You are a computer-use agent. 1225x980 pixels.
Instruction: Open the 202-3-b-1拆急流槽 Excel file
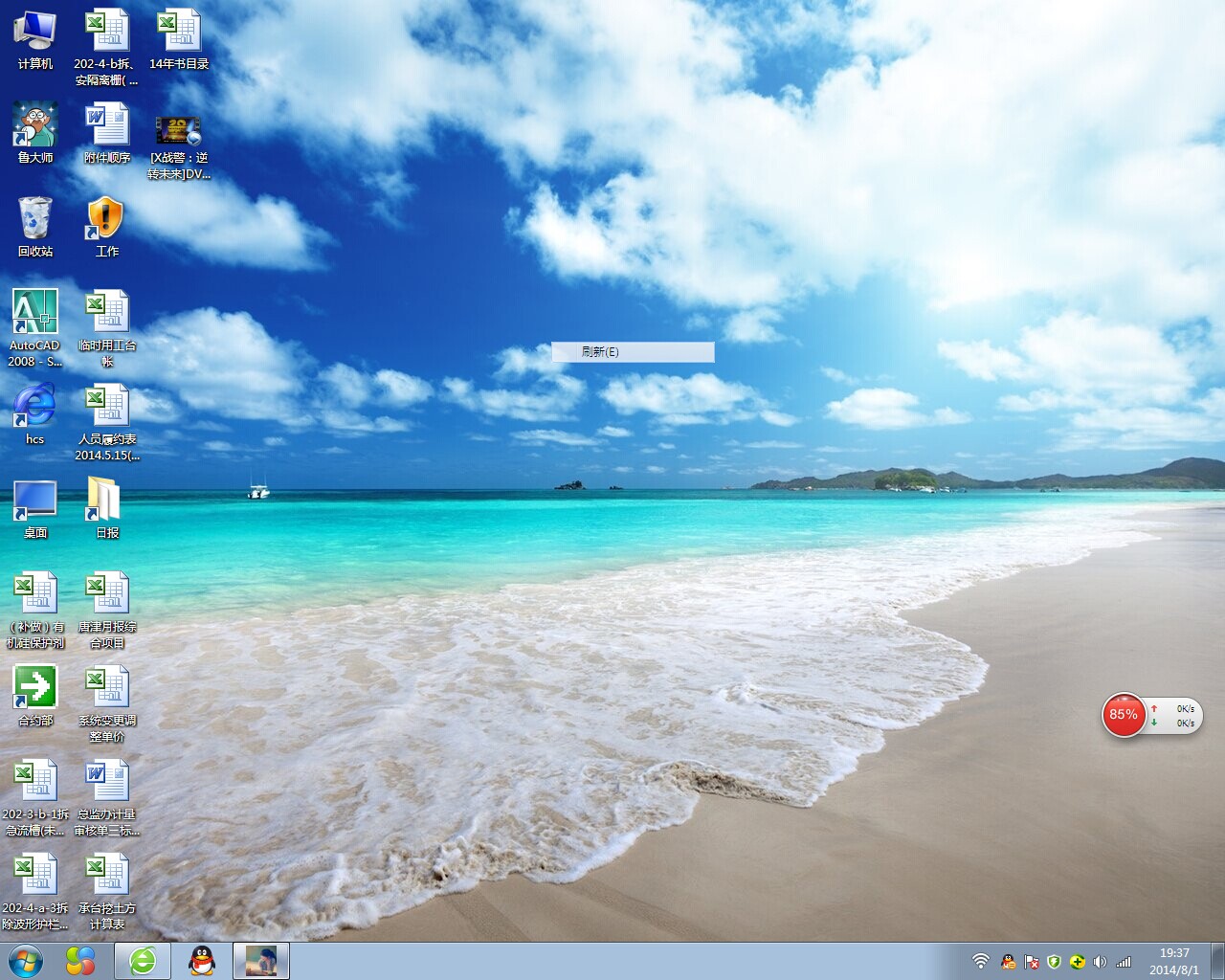[x=35, y=798]
